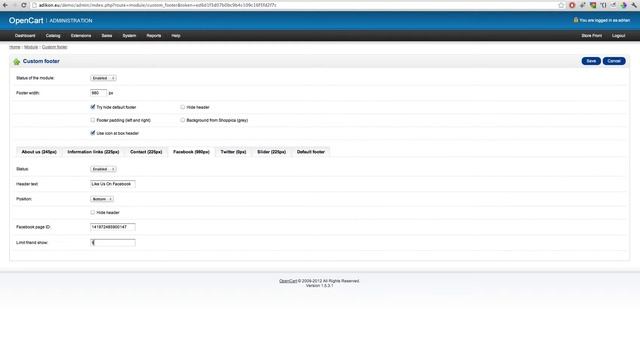This screenshot has height=360, width=640.
Task: Click the green module icon beside Custom footer
Action: 16,61
